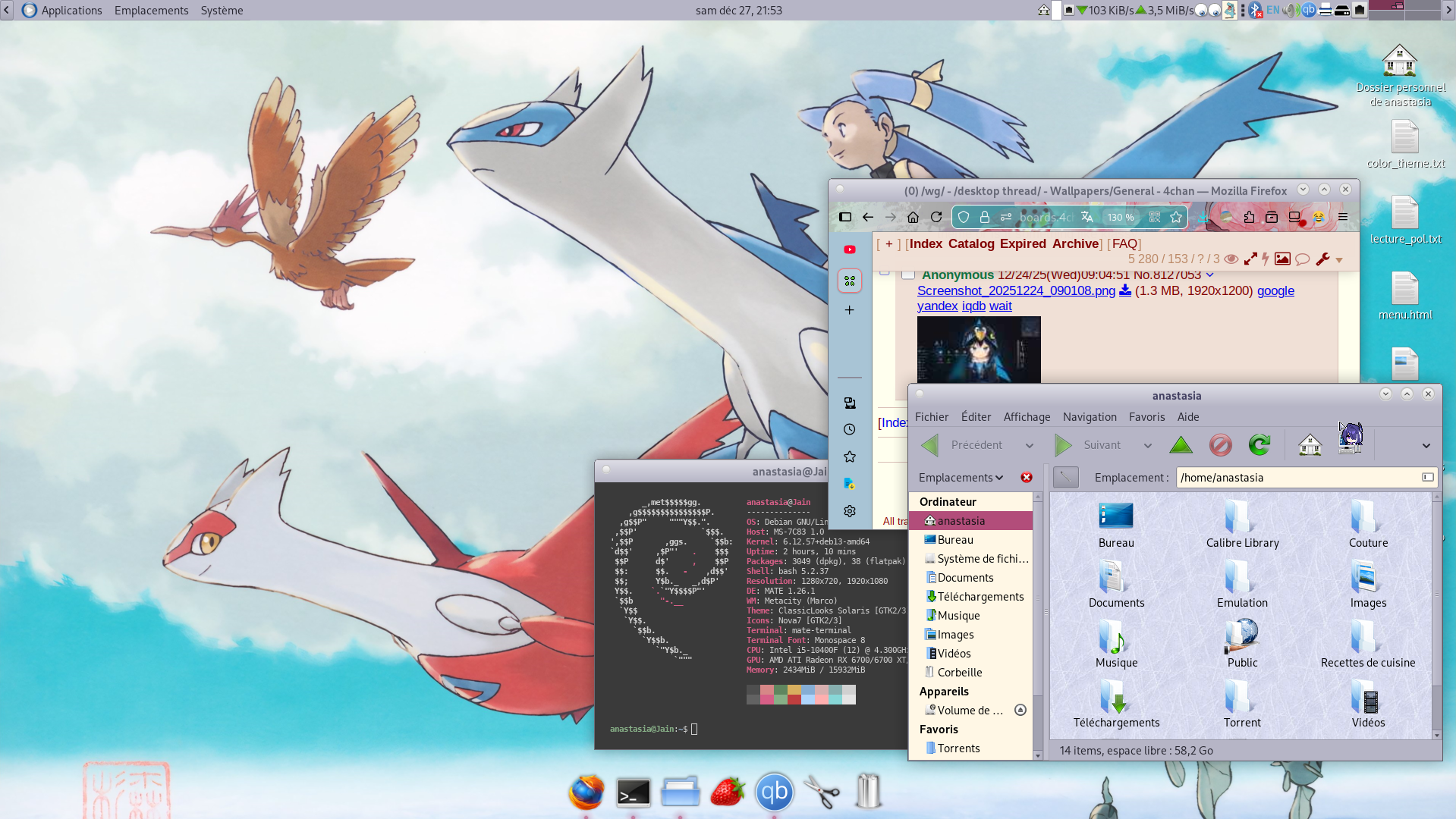The width and height of the screenshot is (1456, 819).
Task: Open the Éditer menu
Action: coord(976,417)
